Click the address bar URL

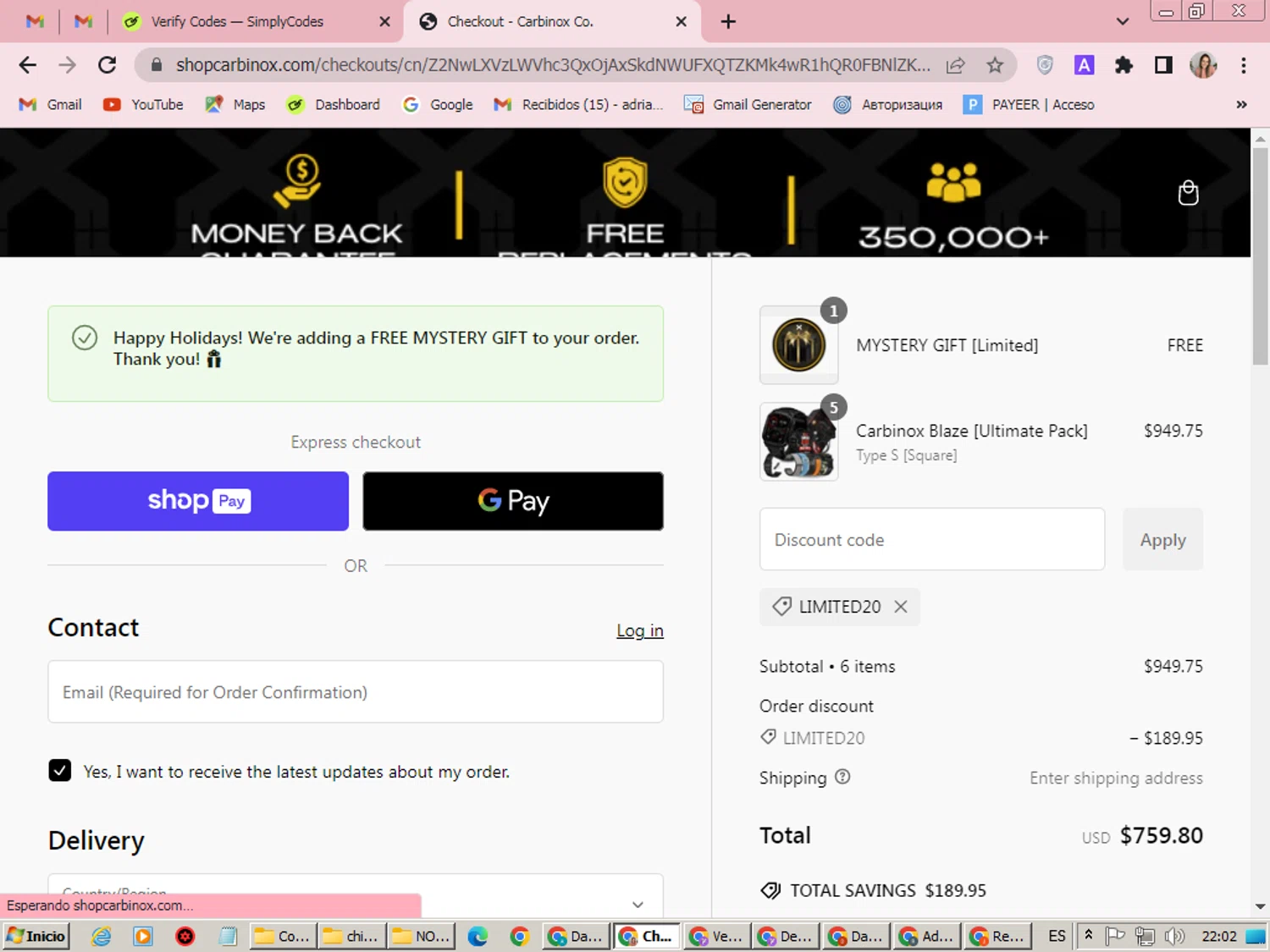(552, 65)
